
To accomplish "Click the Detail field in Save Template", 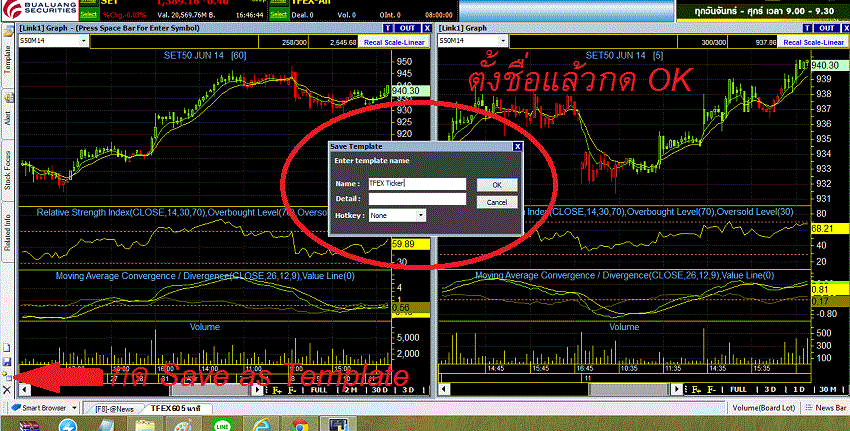I will click(x=417, y=199).
